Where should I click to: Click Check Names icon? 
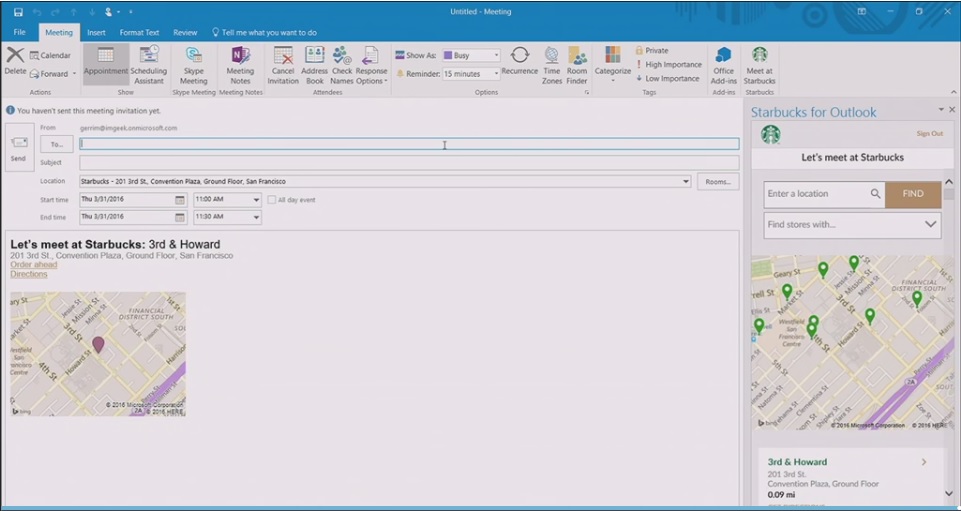point(342,64)
